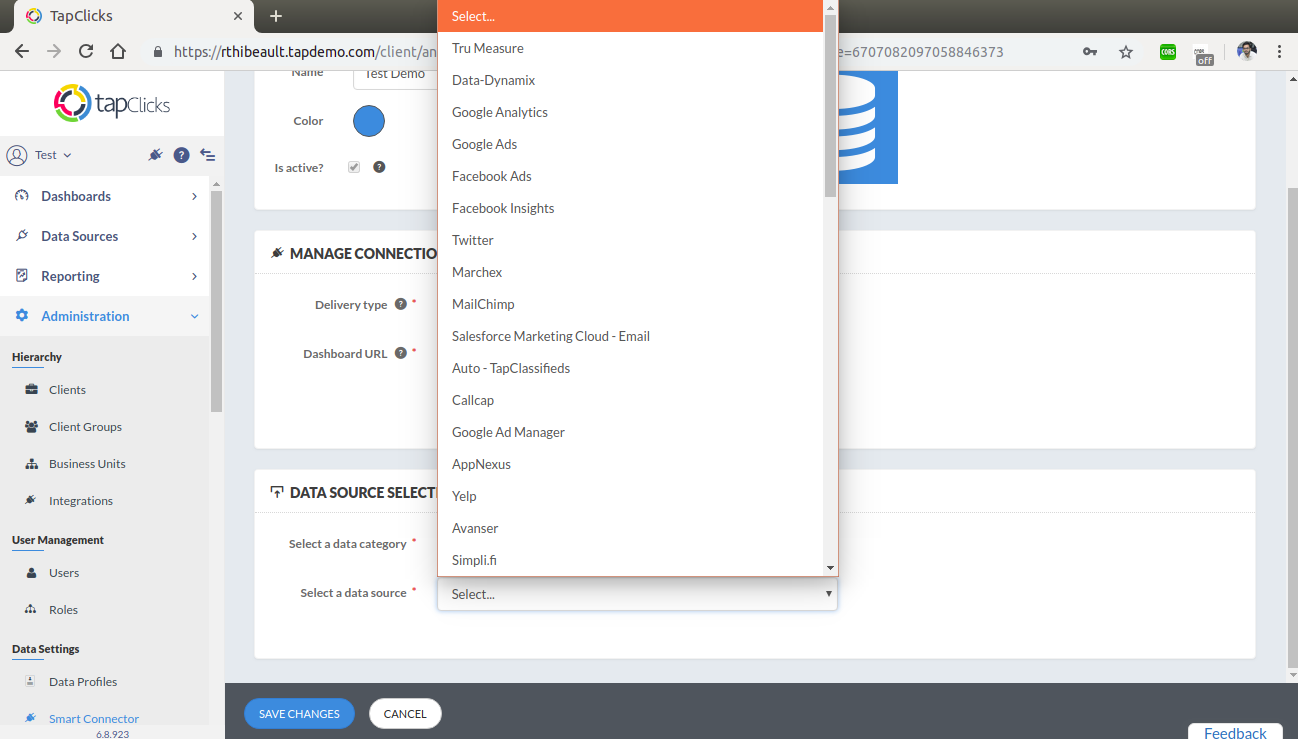This screenshot has height=739, width=1298.
Task: Go to browser home page icon
Action: [118, 52]
